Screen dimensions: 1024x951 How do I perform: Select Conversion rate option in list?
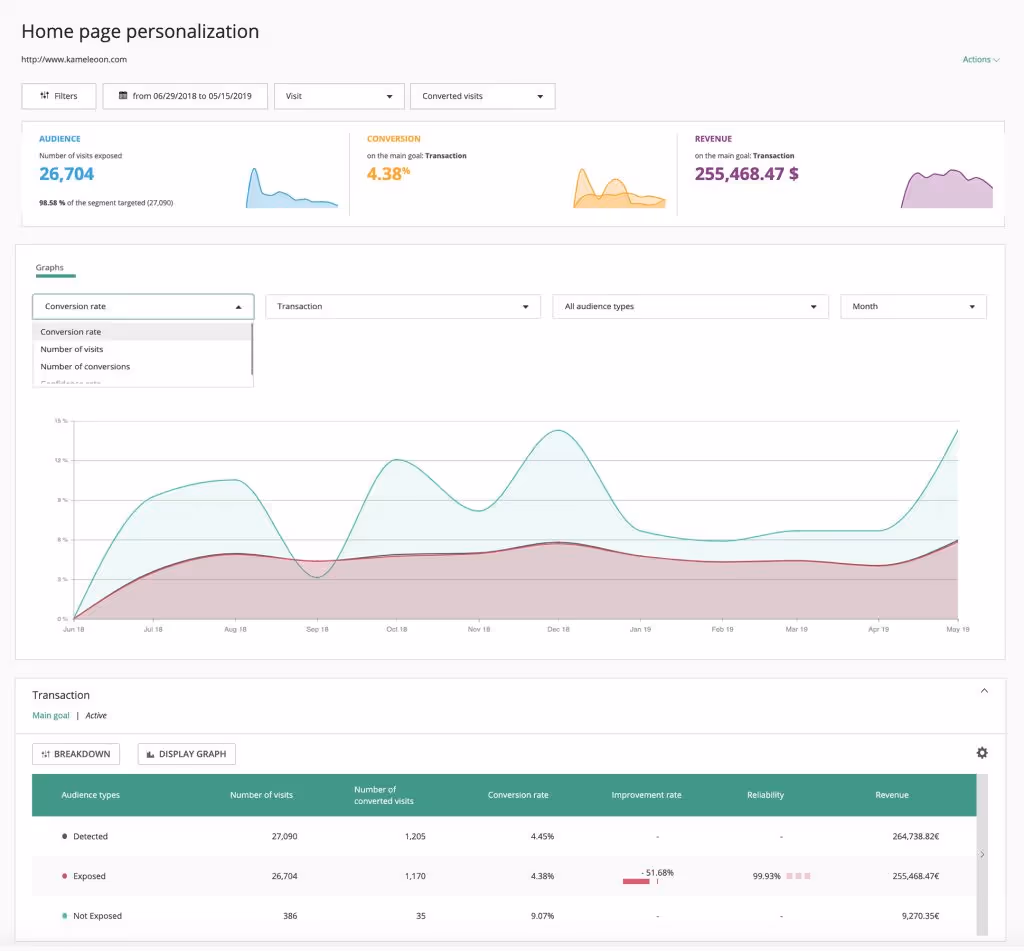pyautogui.click(x=142, y=332)
